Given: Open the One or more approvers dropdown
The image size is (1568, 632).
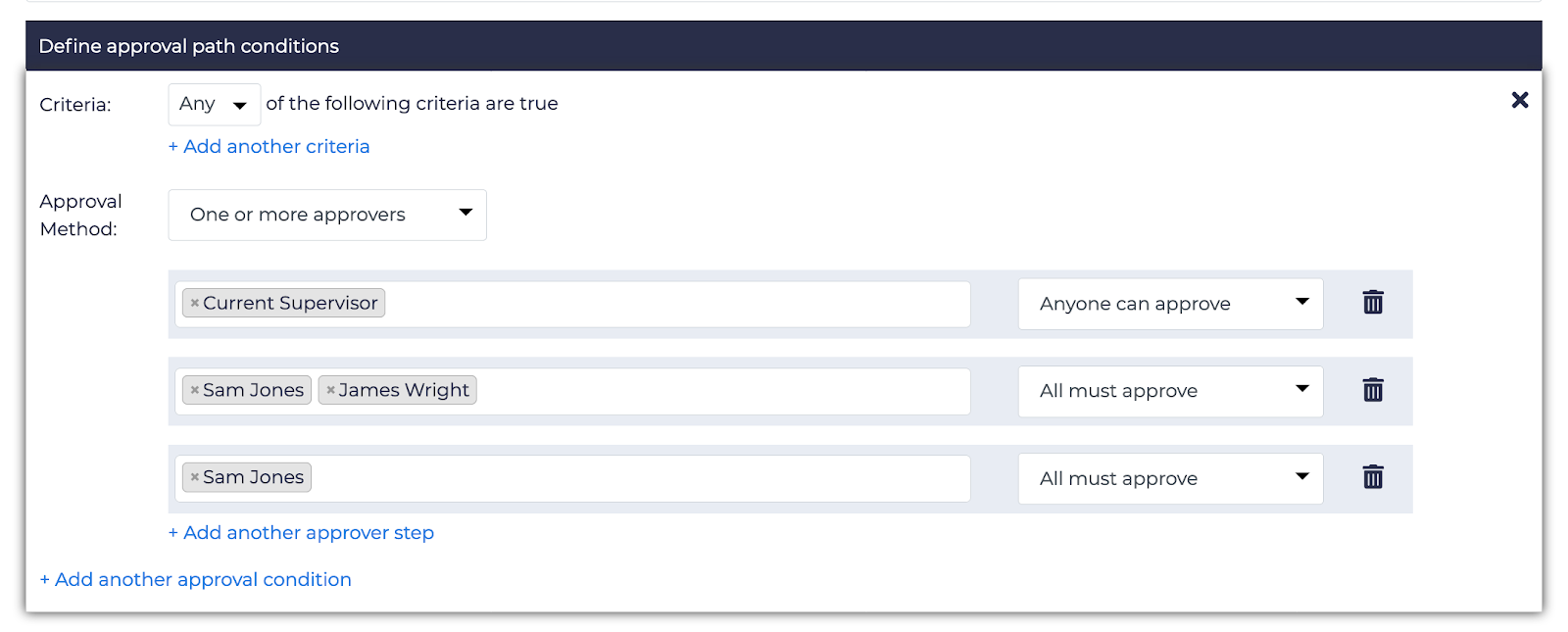Looking at the screenshot, I should pos(327,215).
